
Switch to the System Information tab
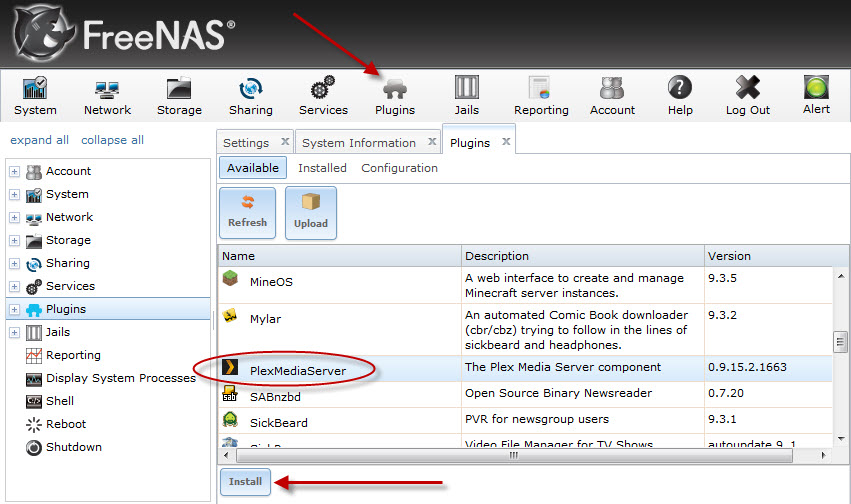(x=359, y=143)
